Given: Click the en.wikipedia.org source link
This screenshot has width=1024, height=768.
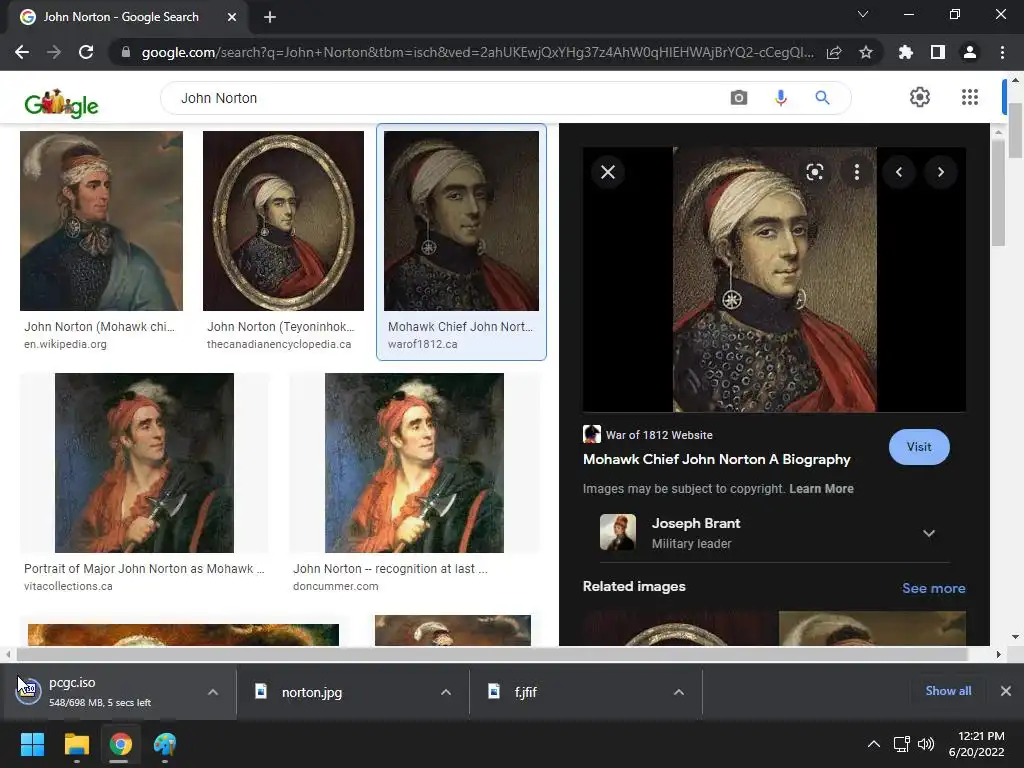Looking at the screenshot, I should (x=65, y=344).
